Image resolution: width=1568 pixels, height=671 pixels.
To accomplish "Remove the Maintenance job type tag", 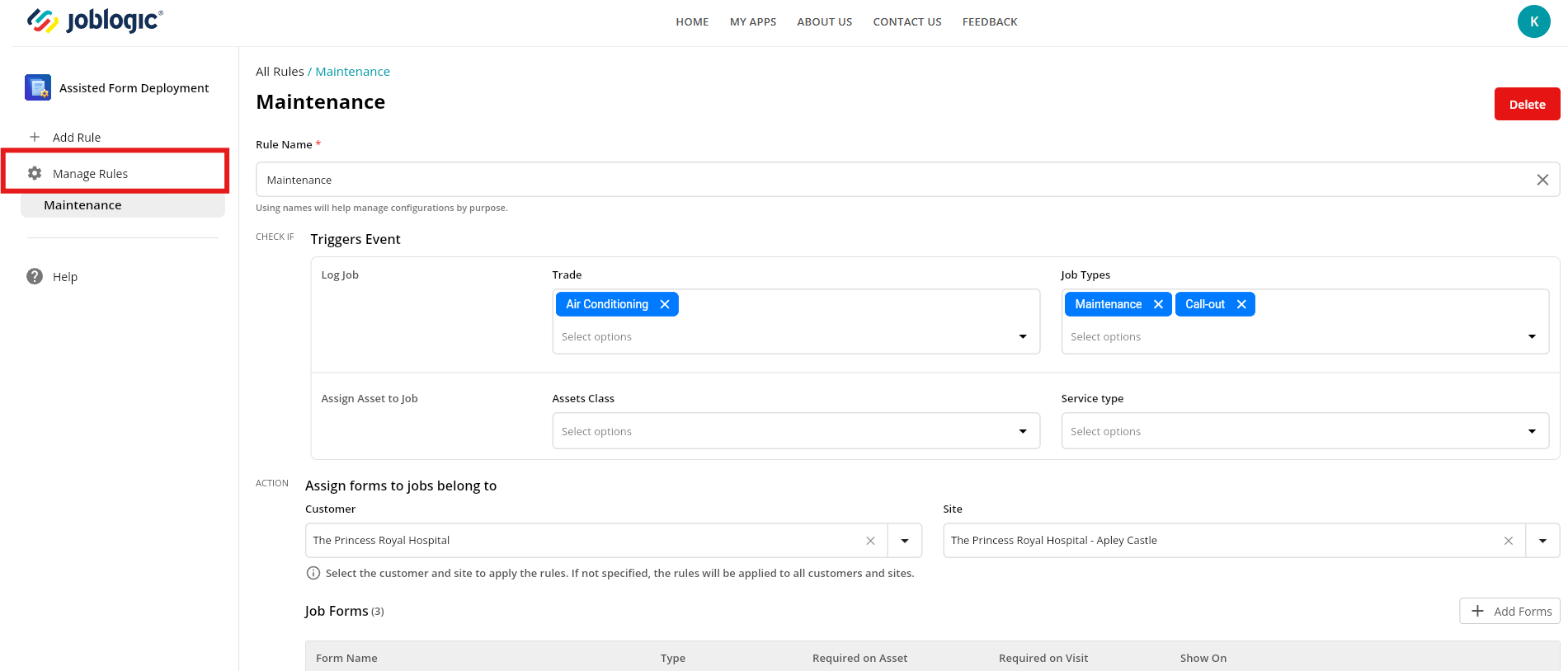I will point(1158,304).
